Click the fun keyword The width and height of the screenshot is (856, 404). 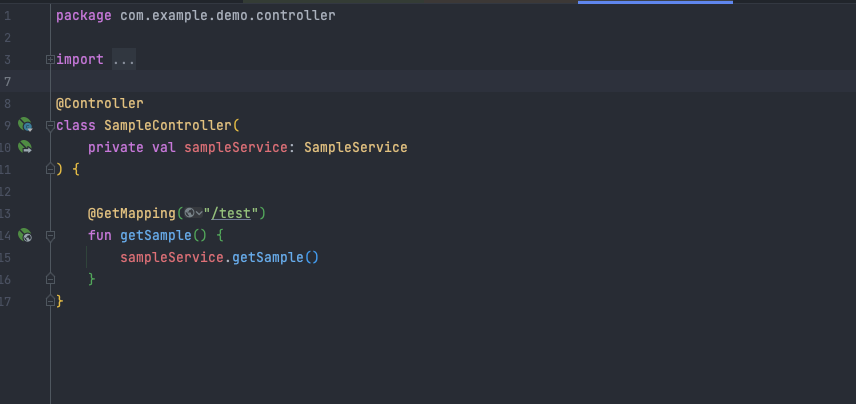click(x=100, y=235)
